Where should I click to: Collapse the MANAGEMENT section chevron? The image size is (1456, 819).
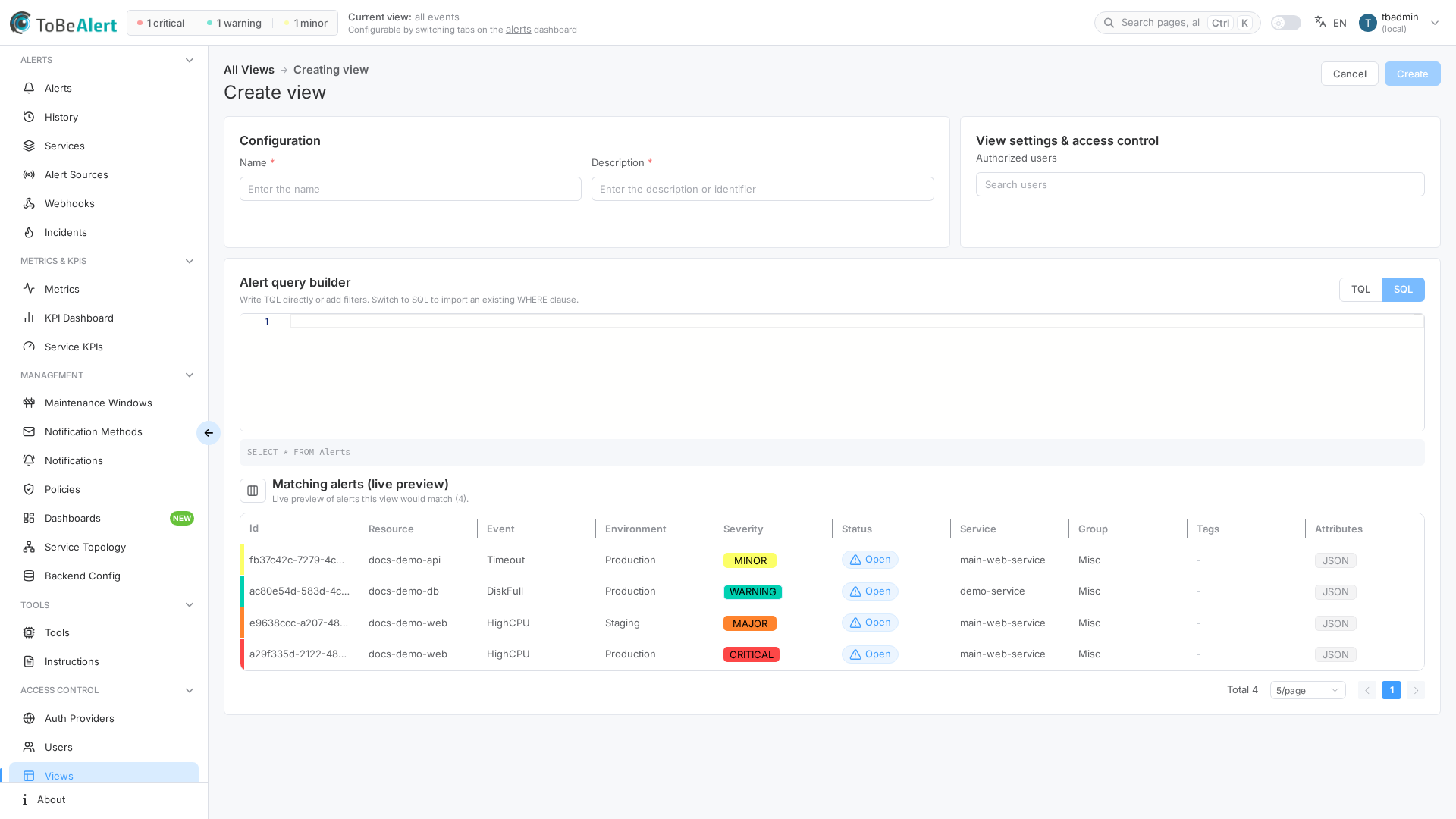(x=190, y=375)
